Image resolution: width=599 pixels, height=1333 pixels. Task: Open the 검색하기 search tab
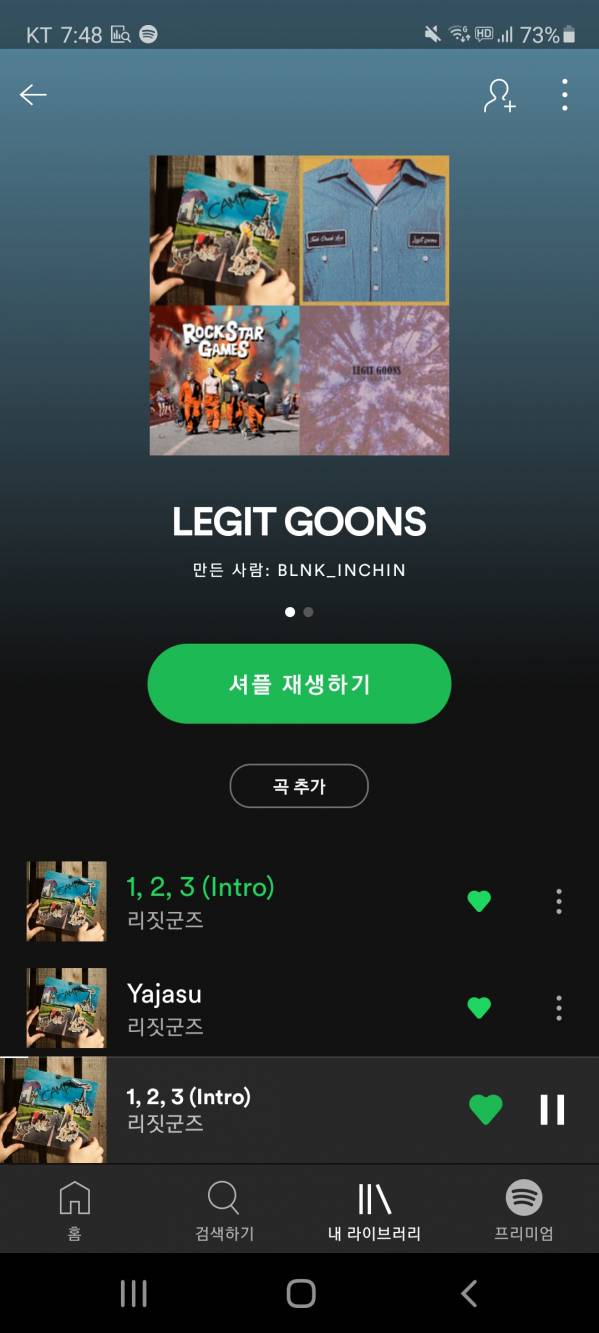tap(224, 1210)
